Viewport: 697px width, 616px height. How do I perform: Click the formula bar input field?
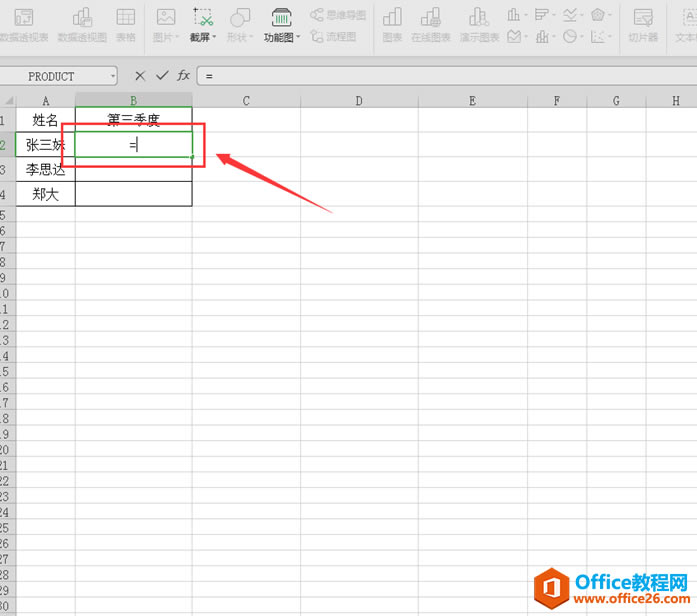pyautogui.click(x=447, y=76)
